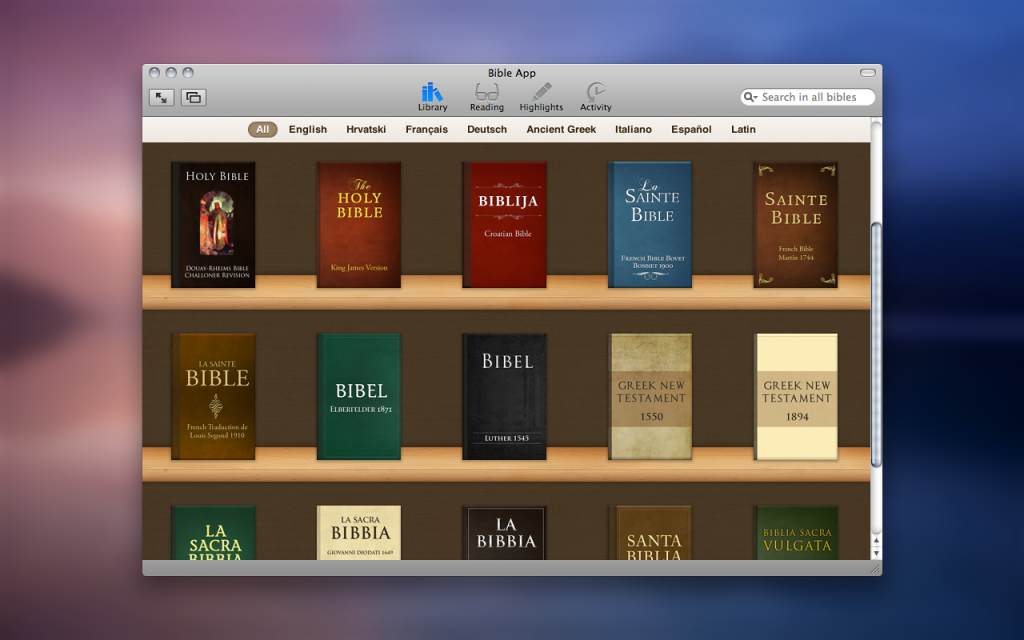Filter bibles by Deutsch

pos(487,129)
